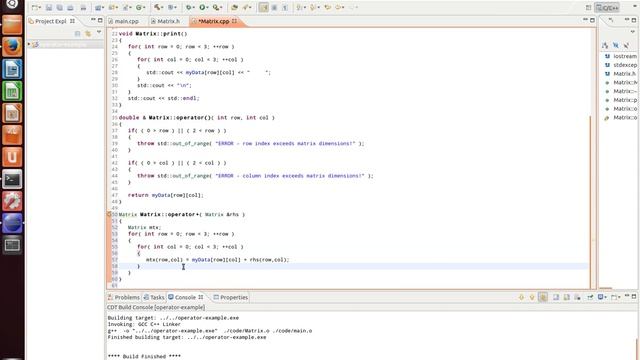Select the Project Explorer tab
640x360 pixels.
pos(51,21)
